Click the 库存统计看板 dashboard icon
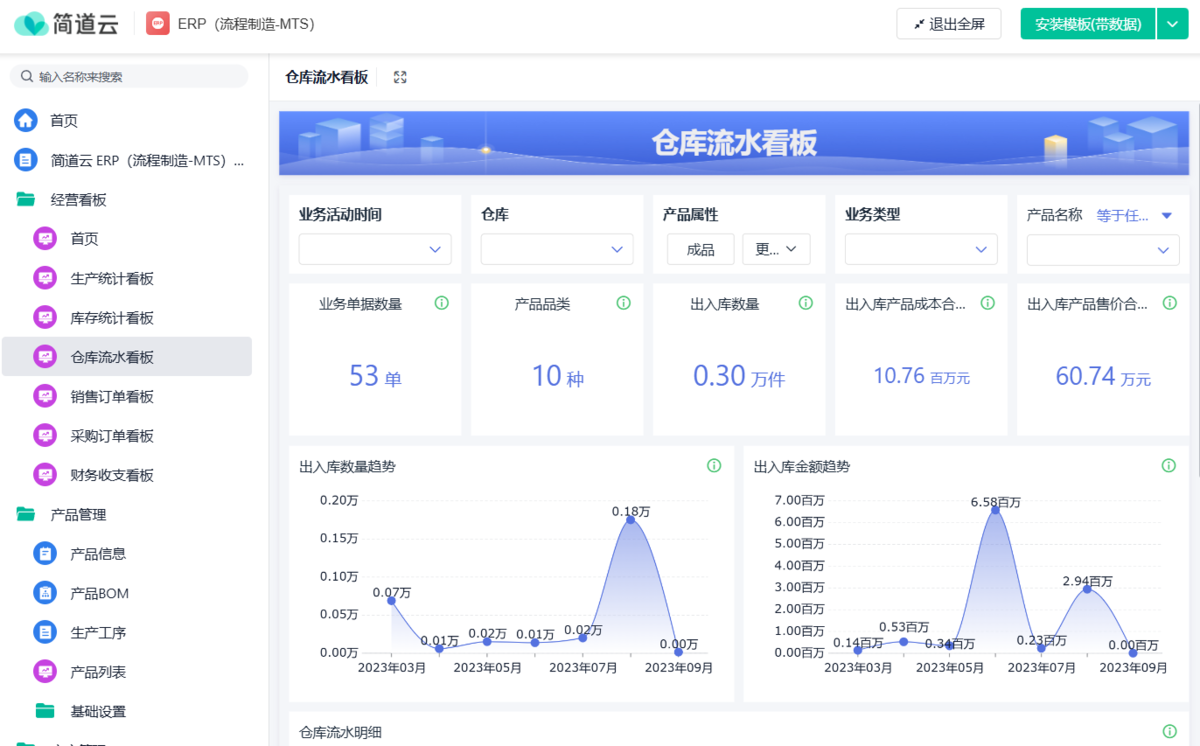 click(45, 318)
